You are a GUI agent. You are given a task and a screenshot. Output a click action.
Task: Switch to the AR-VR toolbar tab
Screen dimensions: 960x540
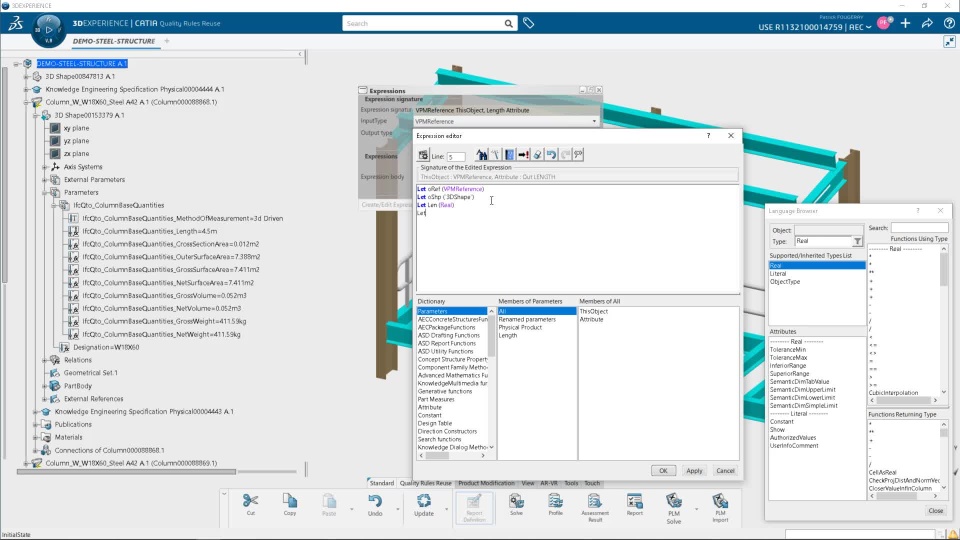pos(549,483)
